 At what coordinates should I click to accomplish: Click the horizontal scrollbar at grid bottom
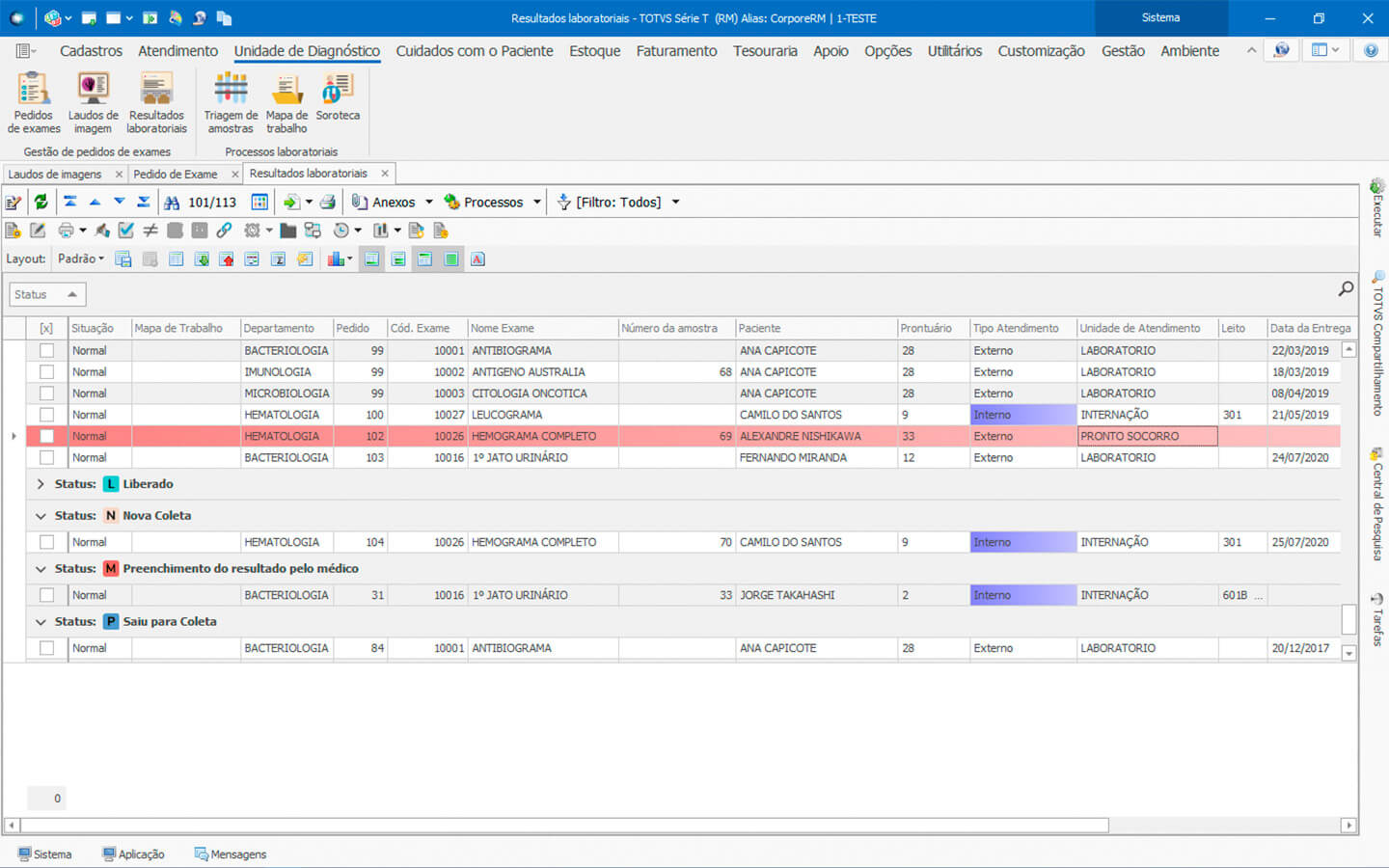coord(564,826)
